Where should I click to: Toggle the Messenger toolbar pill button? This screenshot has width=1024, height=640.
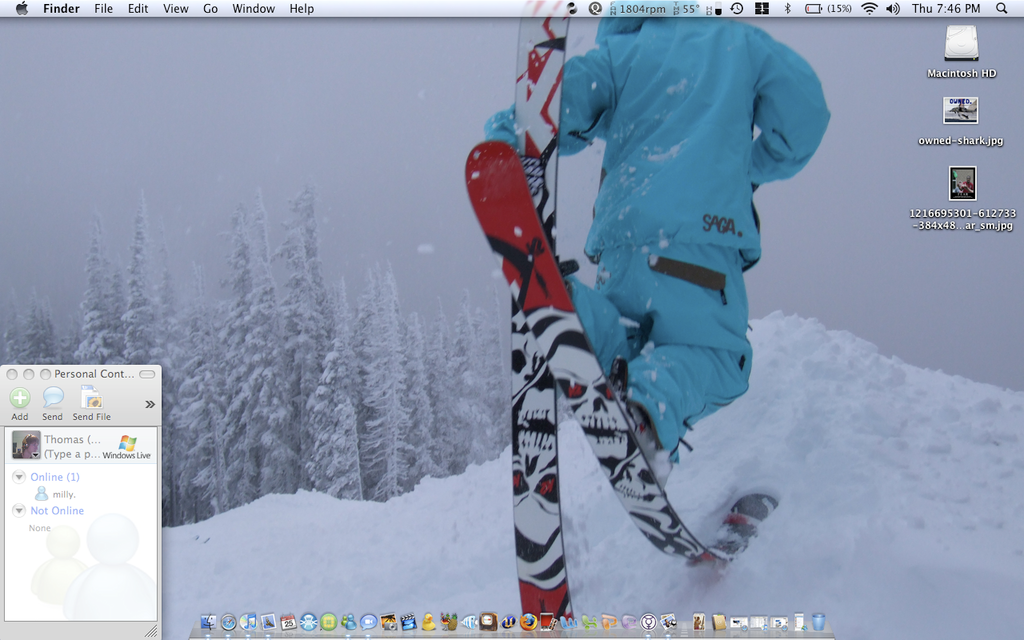[147, 374]
